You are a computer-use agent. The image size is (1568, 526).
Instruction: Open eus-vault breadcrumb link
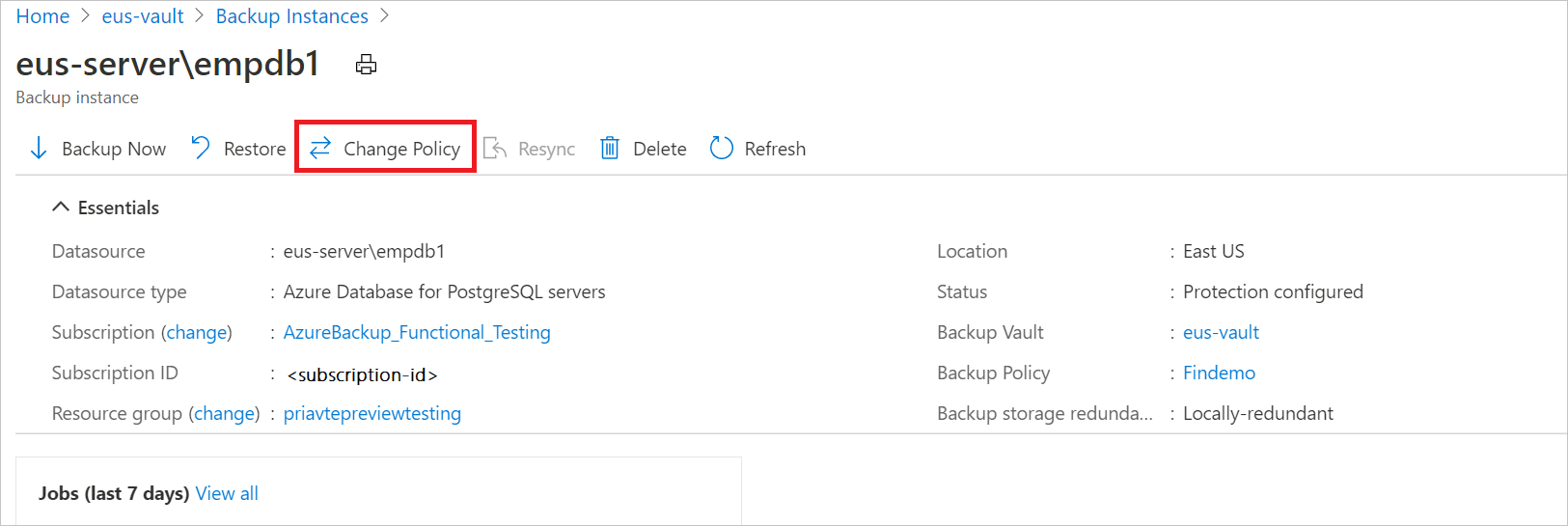(x=143, y=16)
